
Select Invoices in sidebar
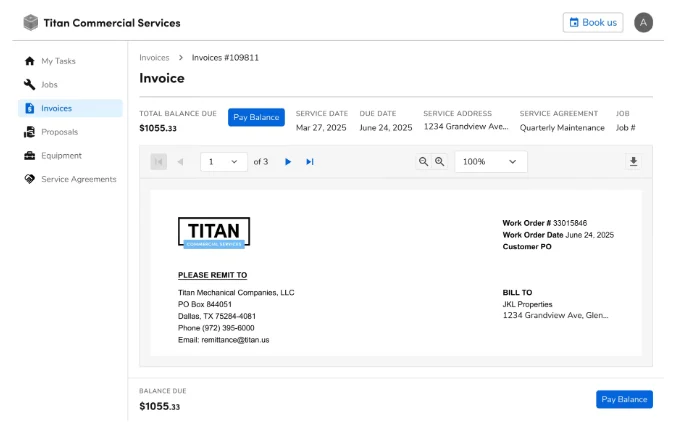tap(70, 108)
